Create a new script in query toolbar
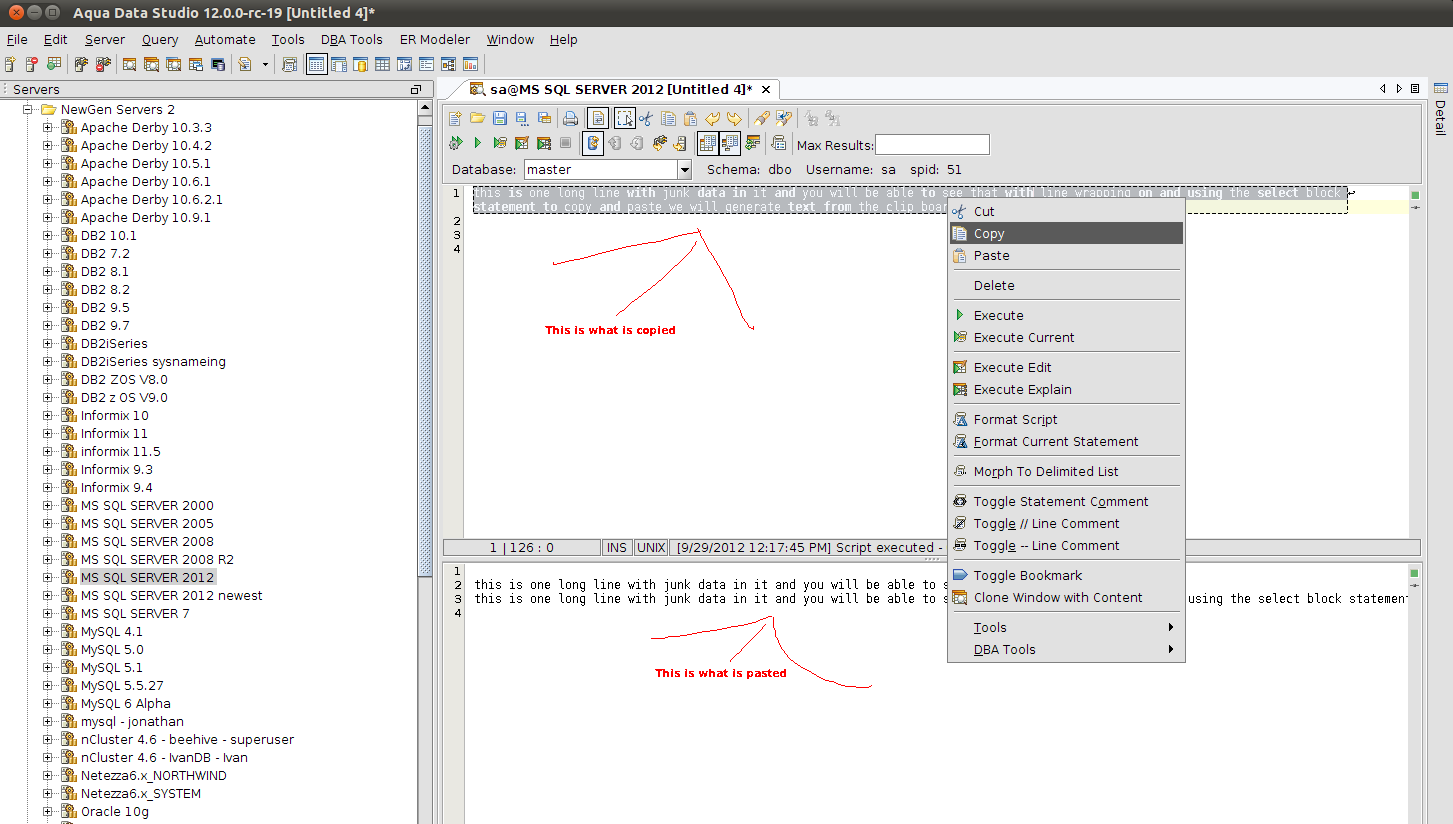The height and width of the screenshot is (824, 1453). (456, 118)
